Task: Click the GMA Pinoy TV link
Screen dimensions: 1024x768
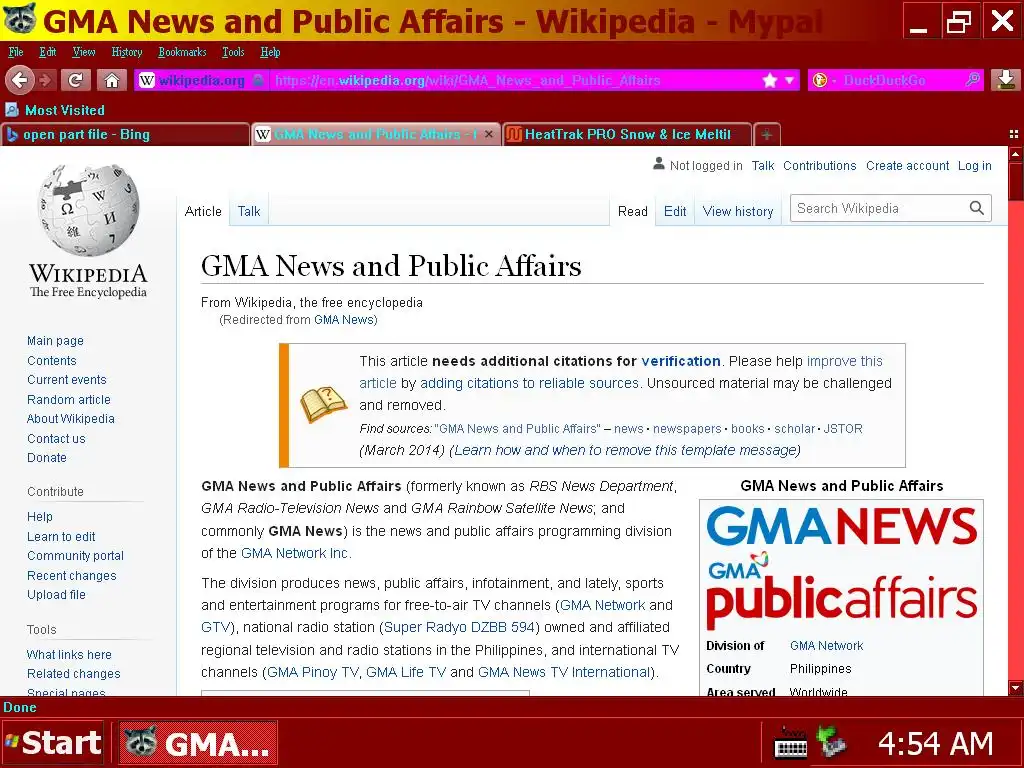Action: pyautogui.click(x=313, y=672)
